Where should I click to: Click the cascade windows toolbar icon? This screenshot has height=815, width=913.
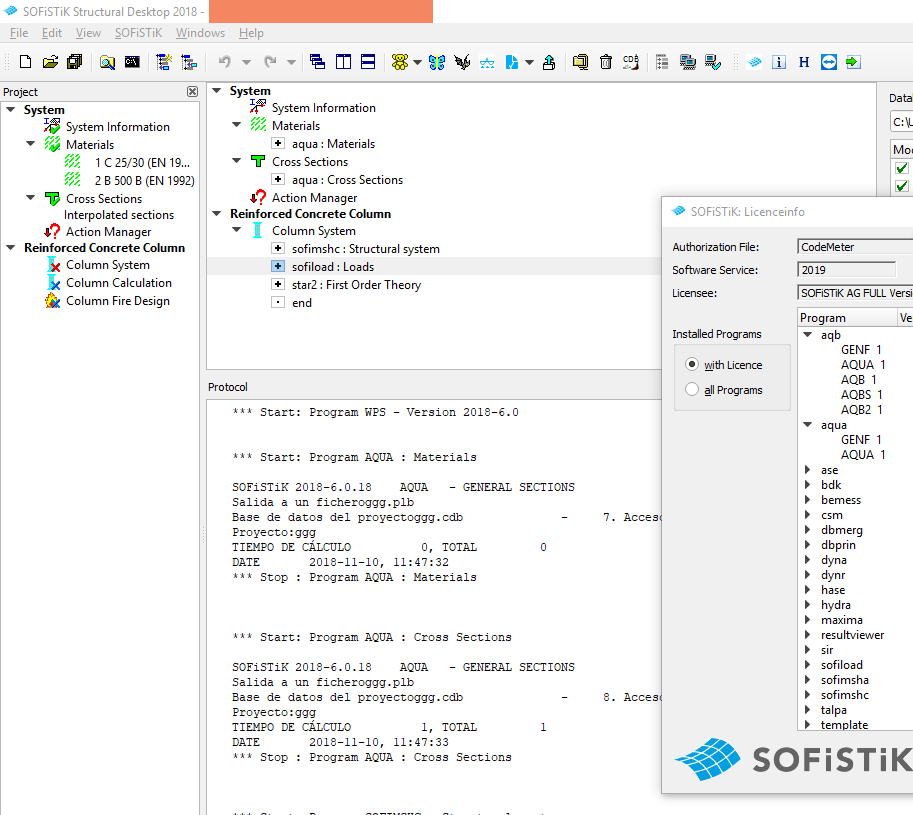pyautogui.click(x=317, y=62)
